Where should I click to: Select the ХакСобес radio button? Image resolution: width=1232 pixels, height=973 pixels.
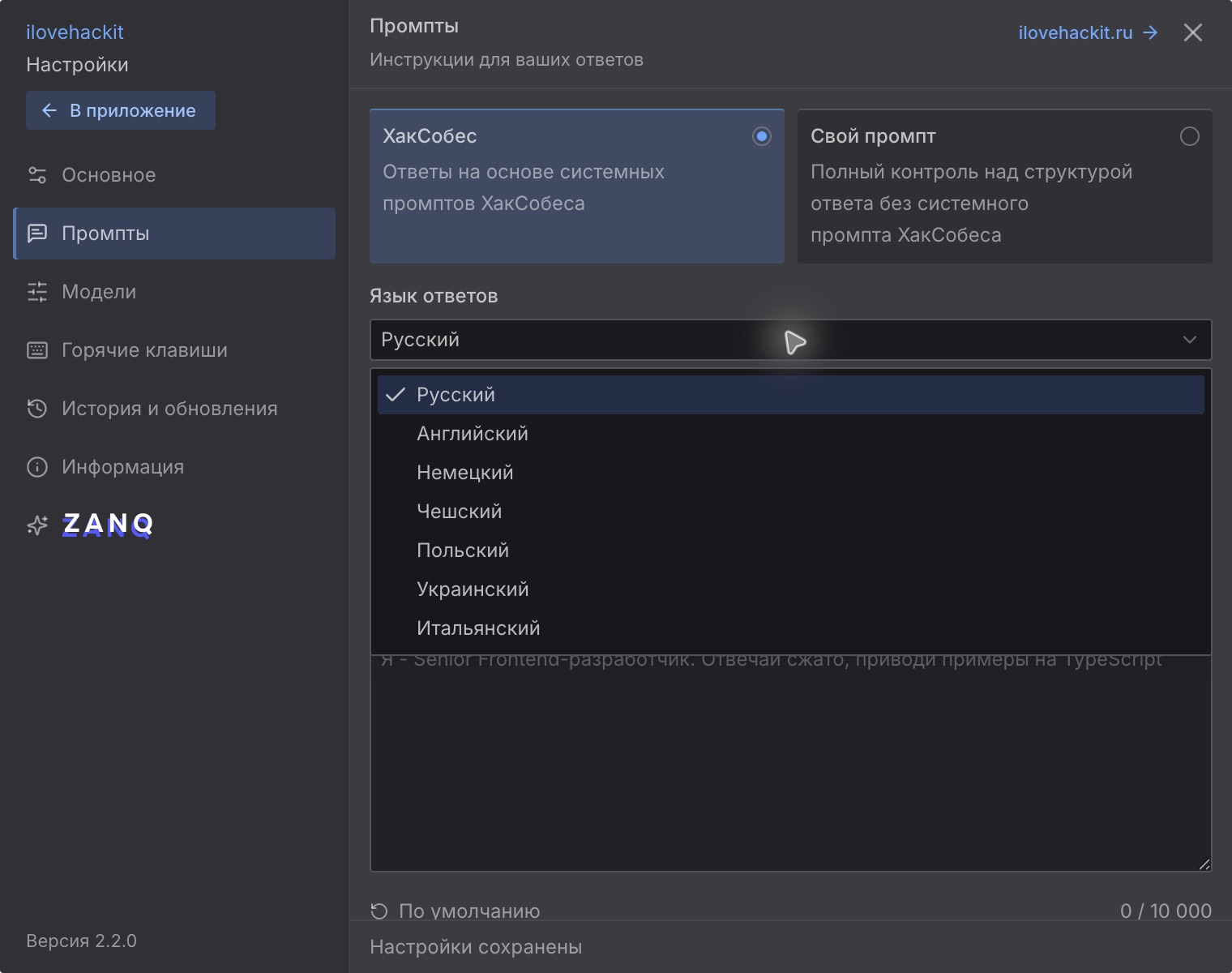(x=762, y=136)
